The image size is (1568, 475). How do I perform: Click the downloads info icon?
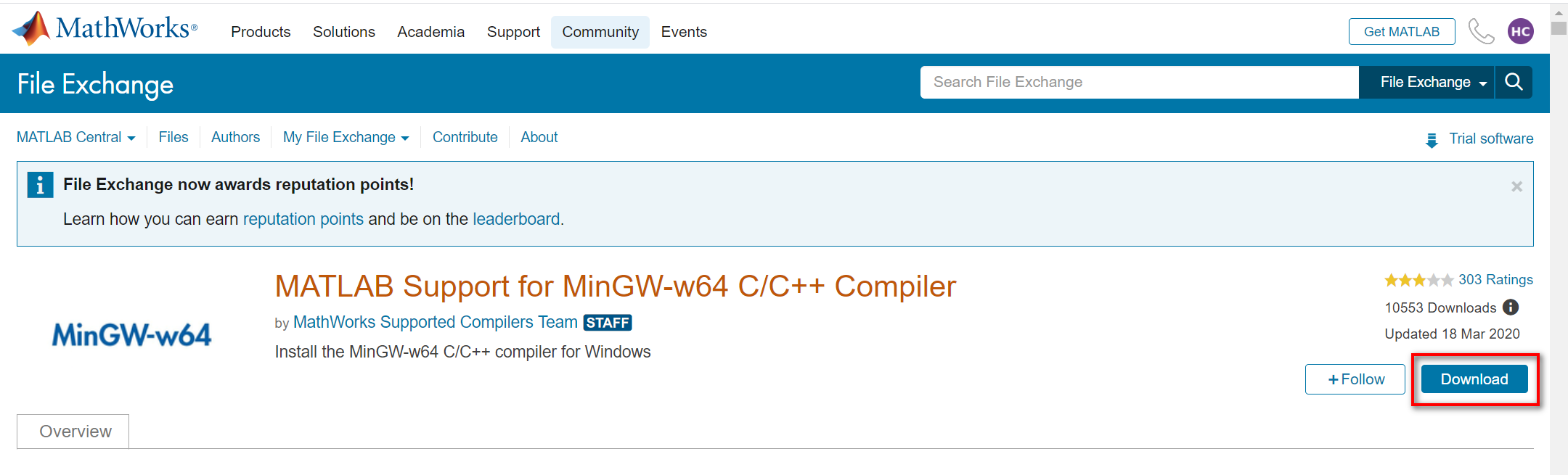1511,307
